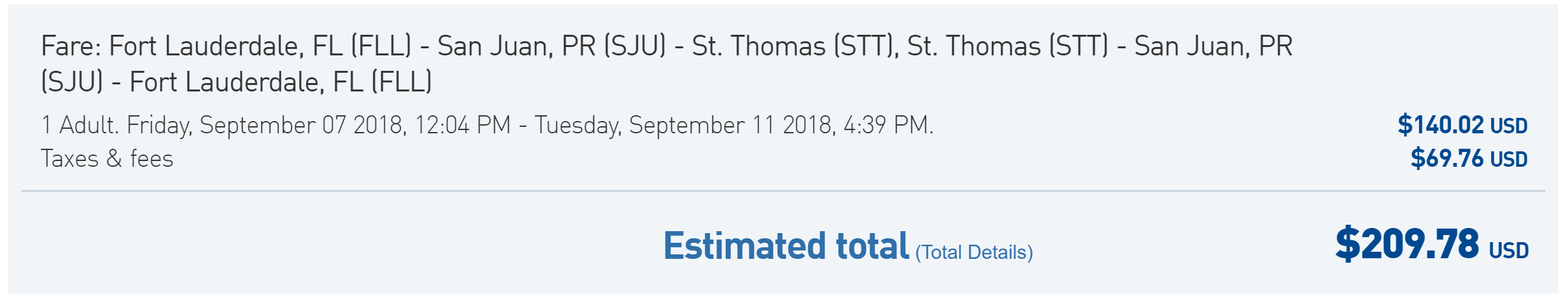Click the USD label beside $209.78
This screenshot has height=302, width=1568.
pos(1508,250)
